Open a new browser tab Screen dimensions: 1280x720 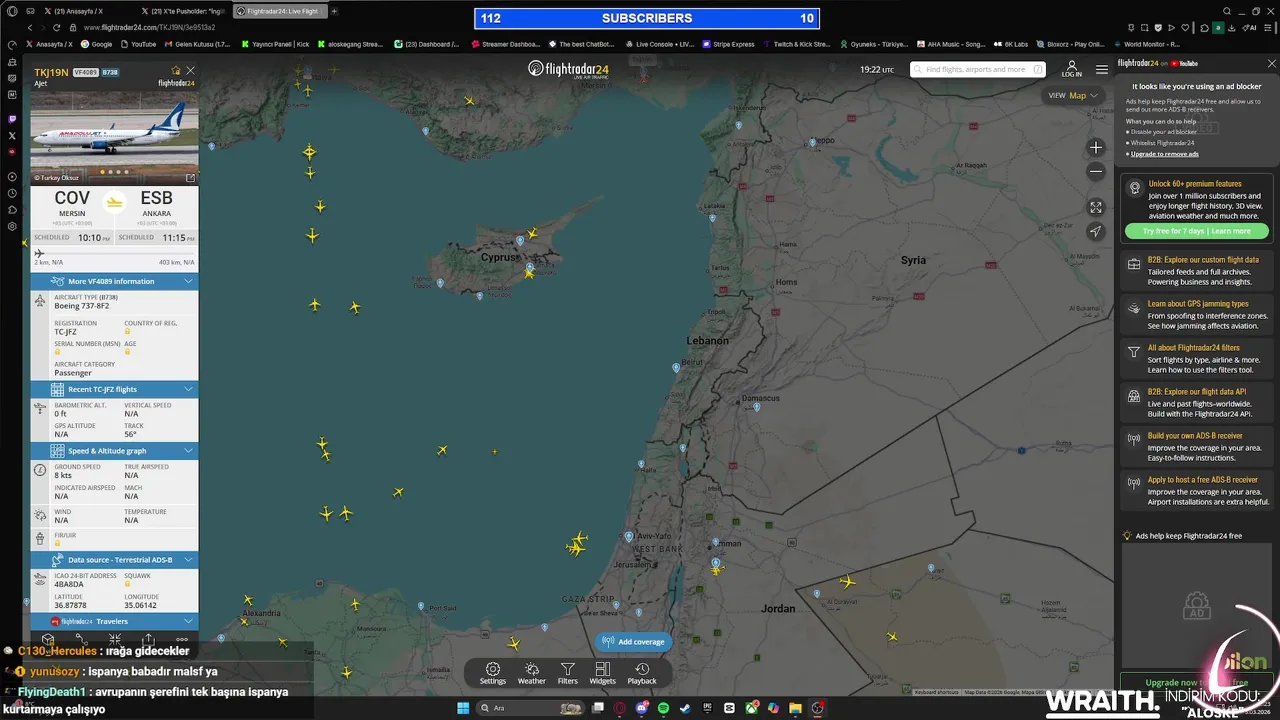click(334, 11)
